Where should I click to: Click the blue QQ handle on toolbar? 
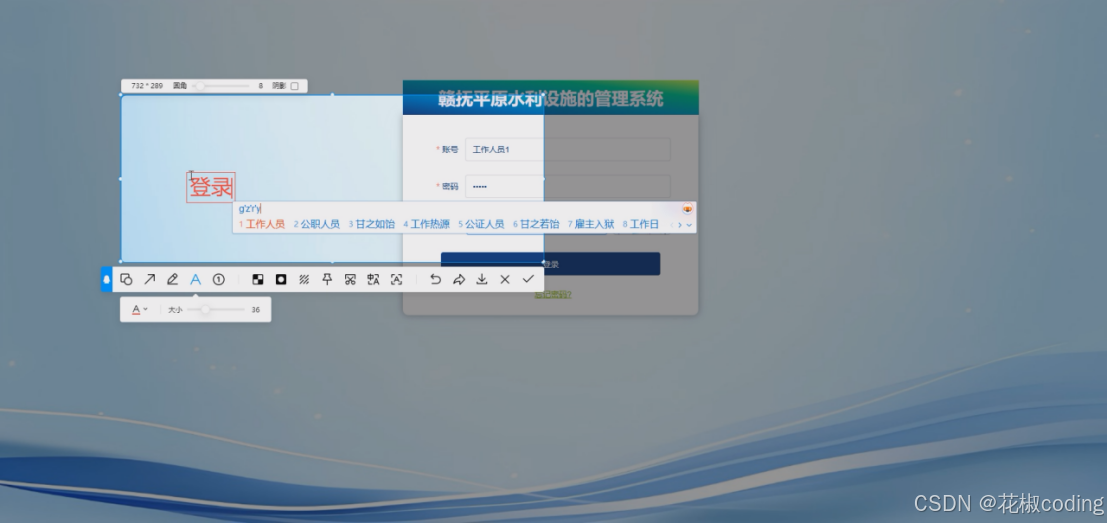107,280
